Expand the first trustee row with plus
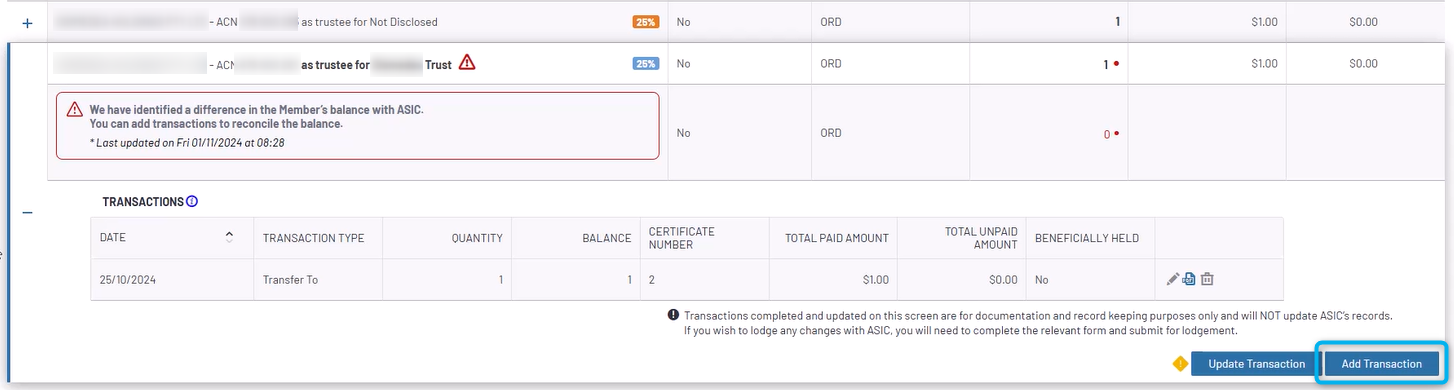The width and height of the screenshot is (1454, 390). click(27, 21)
